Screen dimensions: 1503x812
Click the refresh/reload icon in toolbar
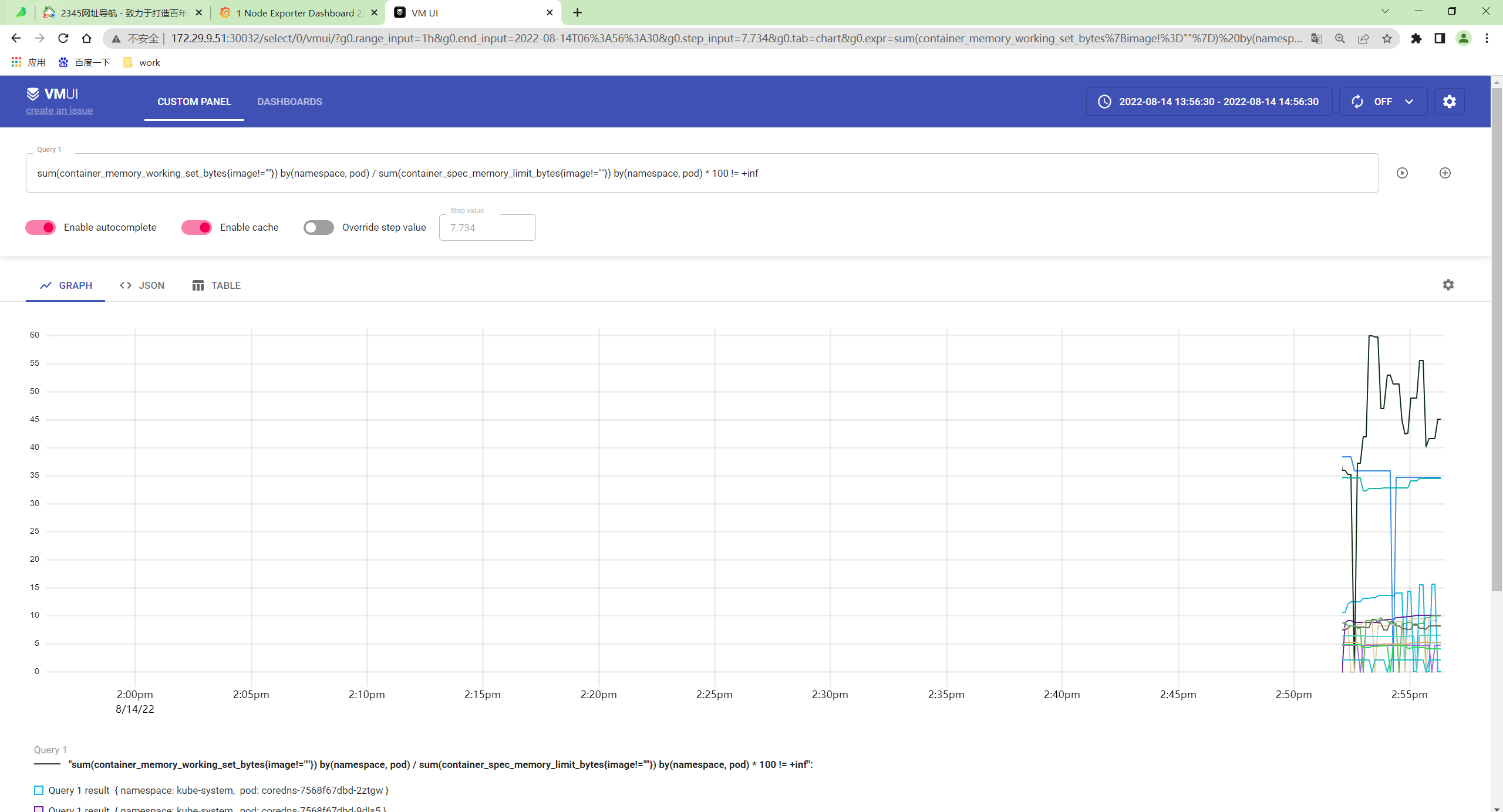click(x=1357, y=101)
